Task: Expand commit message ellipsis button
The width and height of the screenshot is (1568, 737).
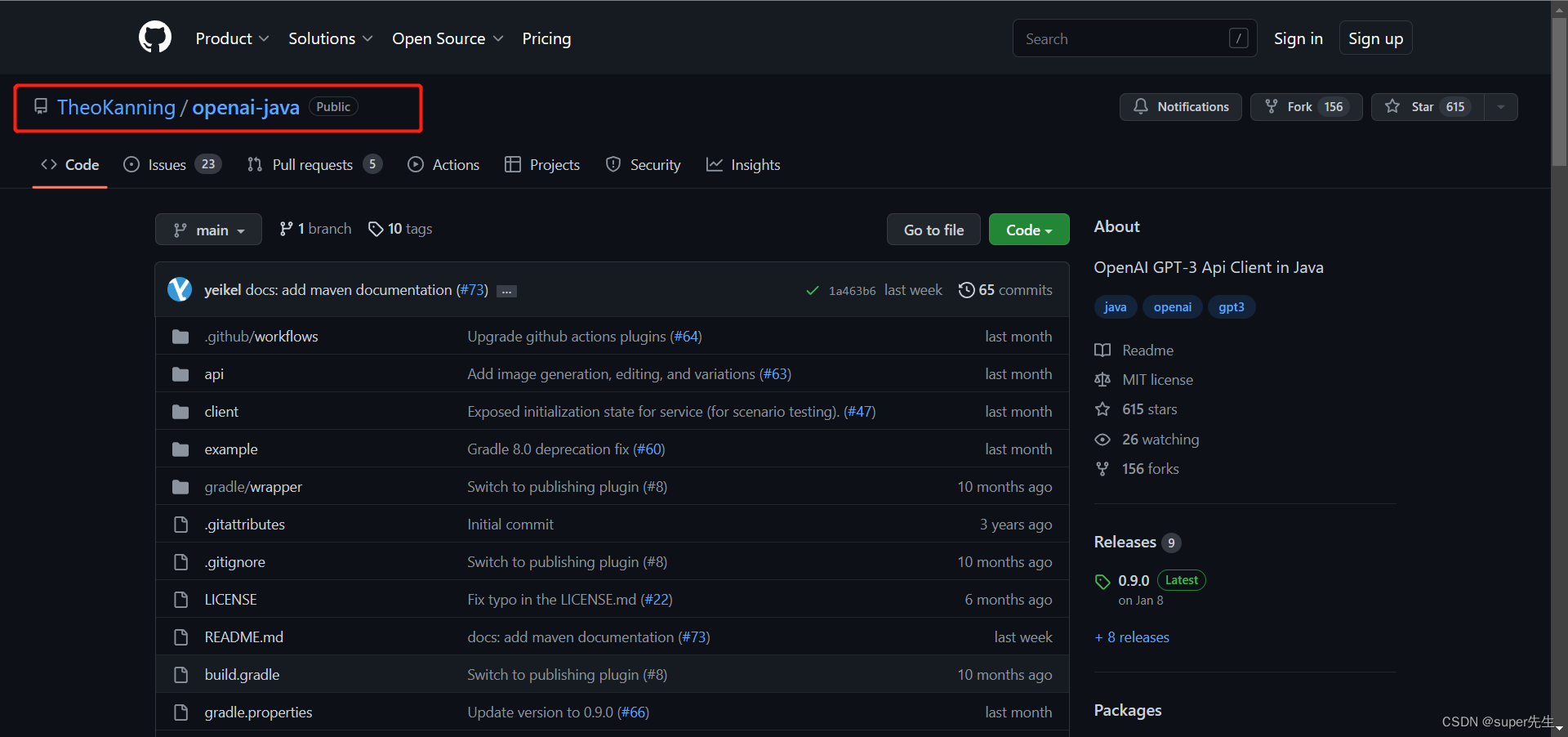Action: coord(507,292)
